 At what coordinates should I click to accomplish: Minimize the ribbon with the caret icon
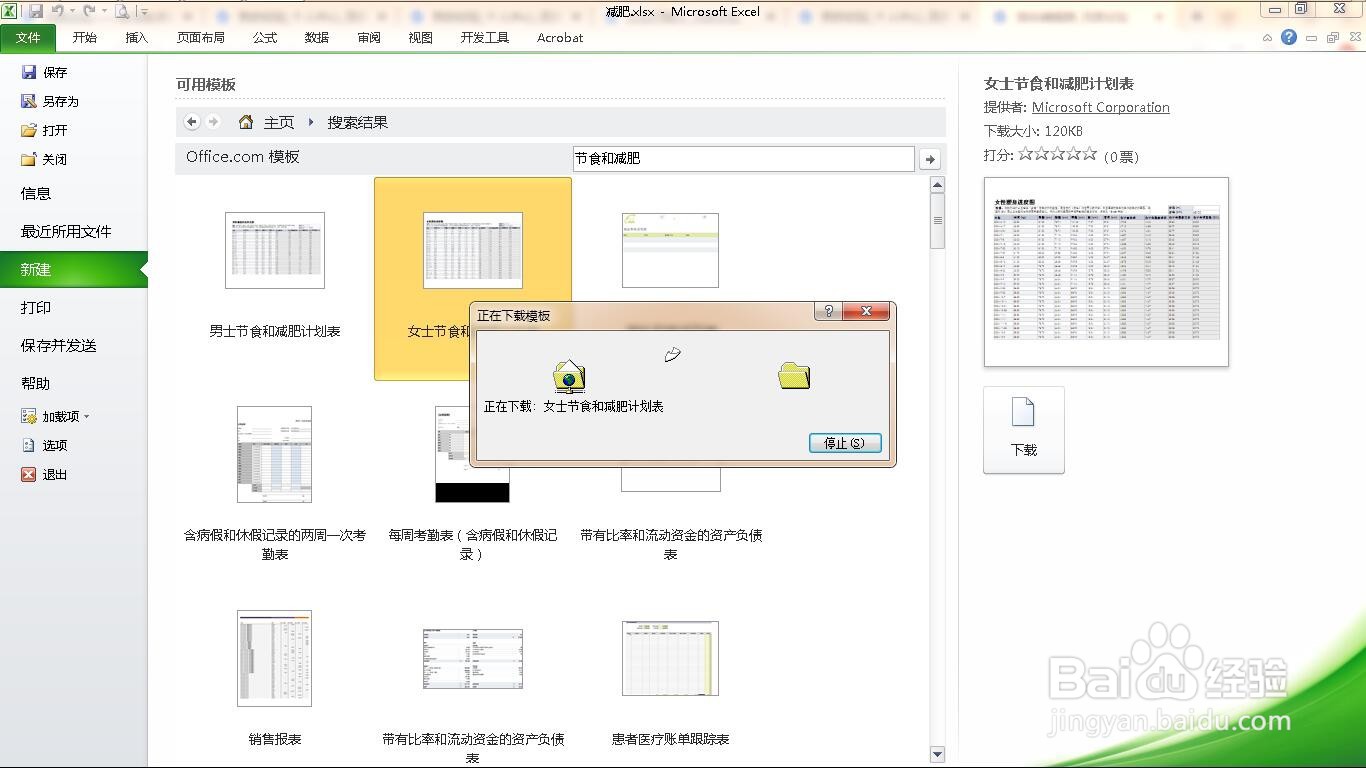1268,38
